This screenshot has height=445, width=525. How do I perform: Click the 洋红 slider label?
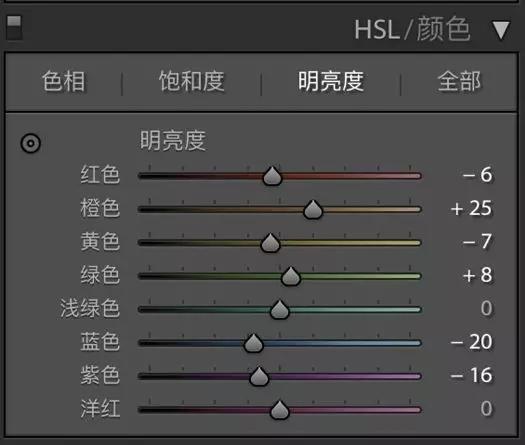pos(100,408)
